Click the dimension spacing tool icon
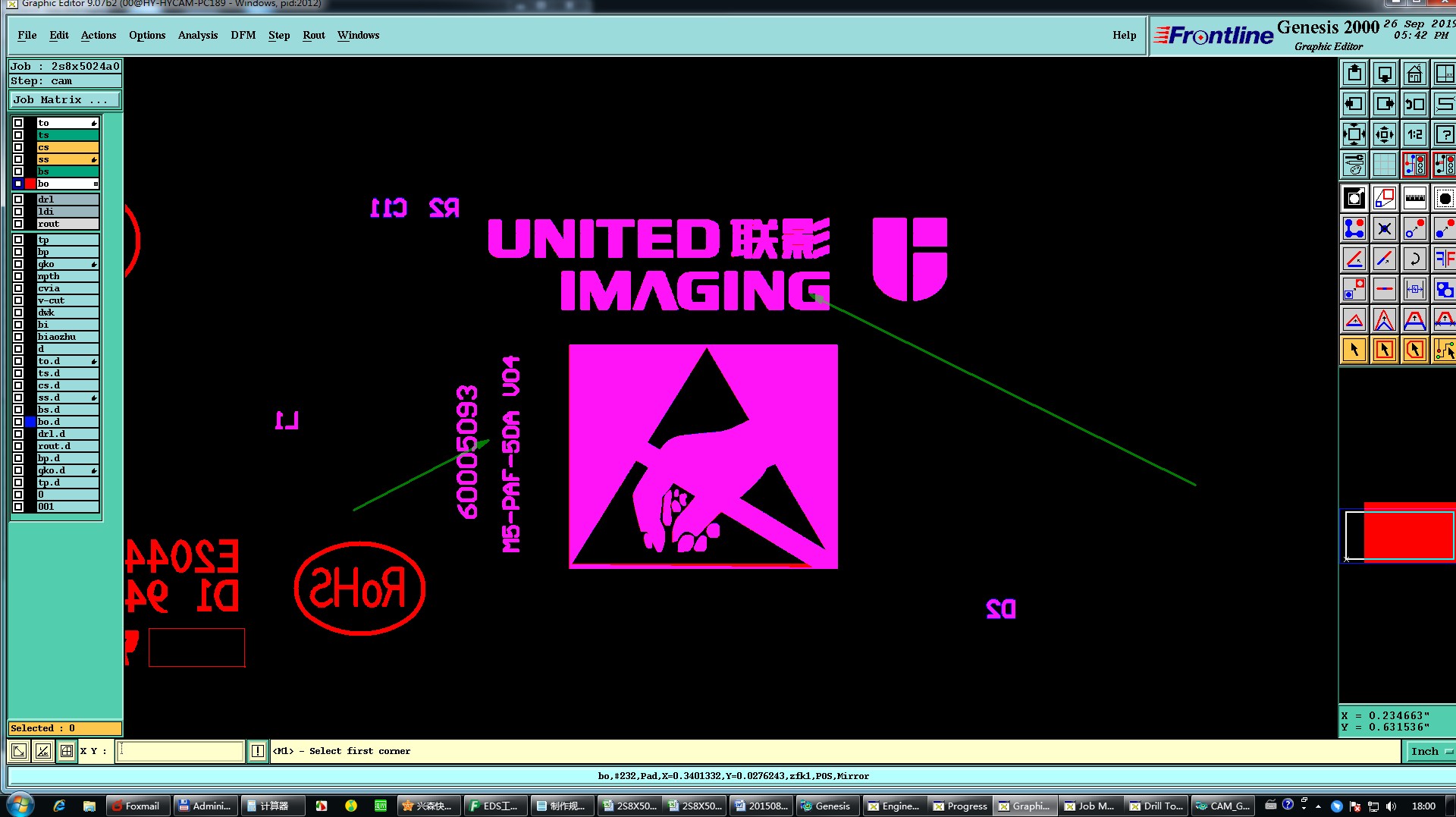 pos(1414,289)
